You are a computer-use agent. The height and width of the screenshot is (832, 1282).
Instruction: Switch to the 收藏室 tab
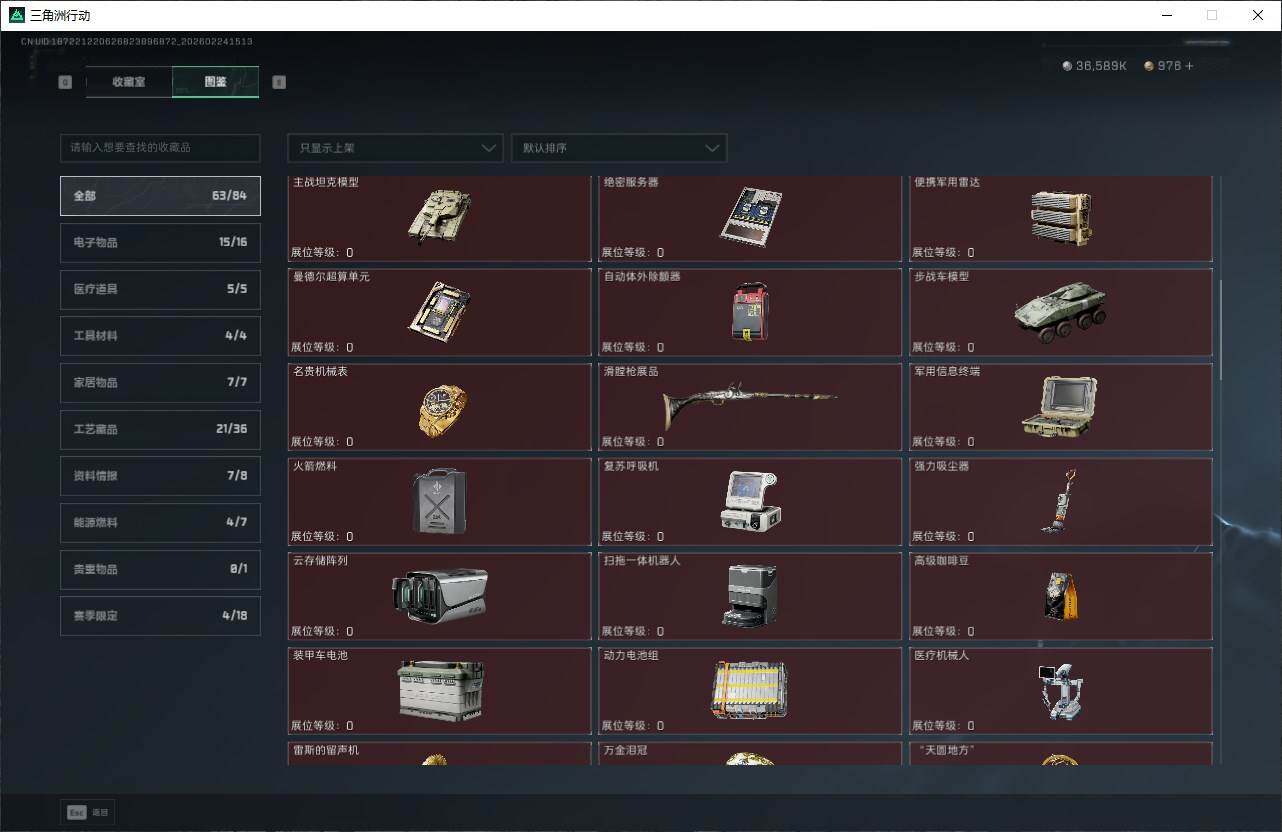pyautogui.click(x=129, y=82)
